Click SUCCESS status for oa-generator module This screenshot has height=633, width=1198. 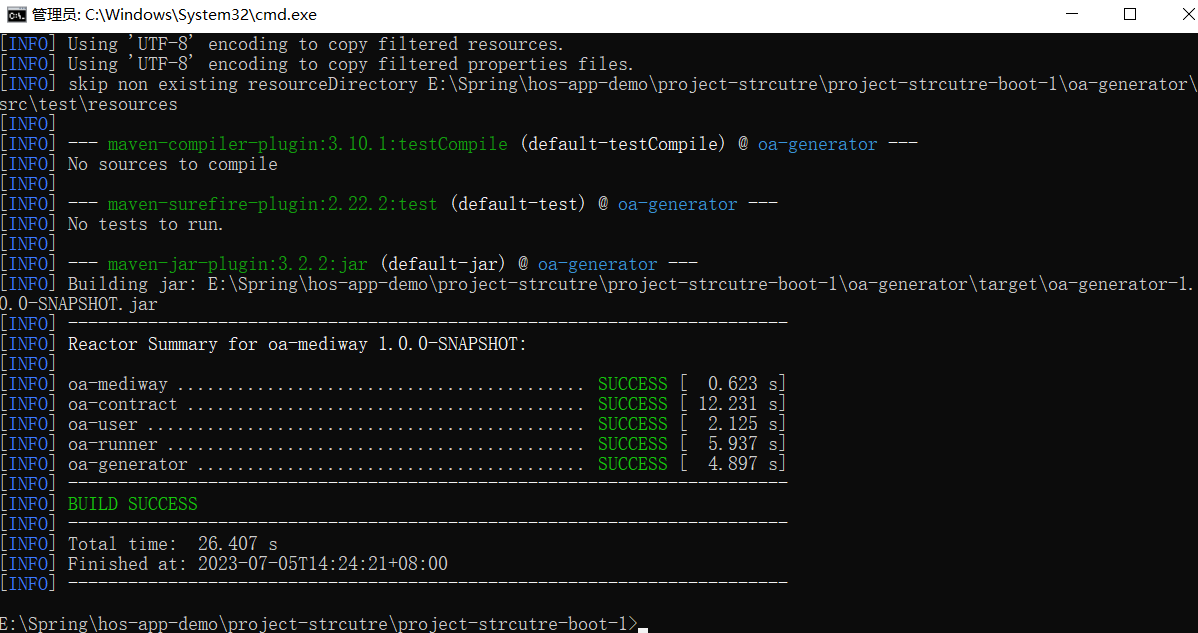click(632, 464)
